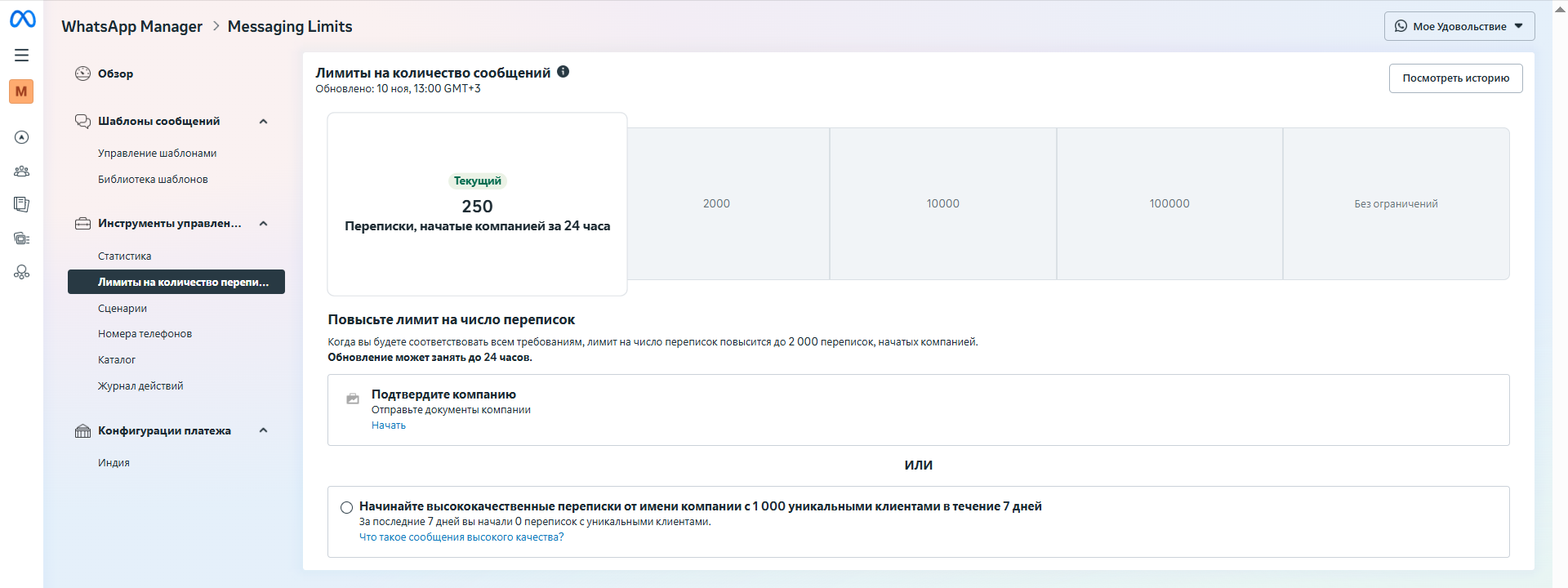Click the bottom icon in left rail

(x=22, y=273)
